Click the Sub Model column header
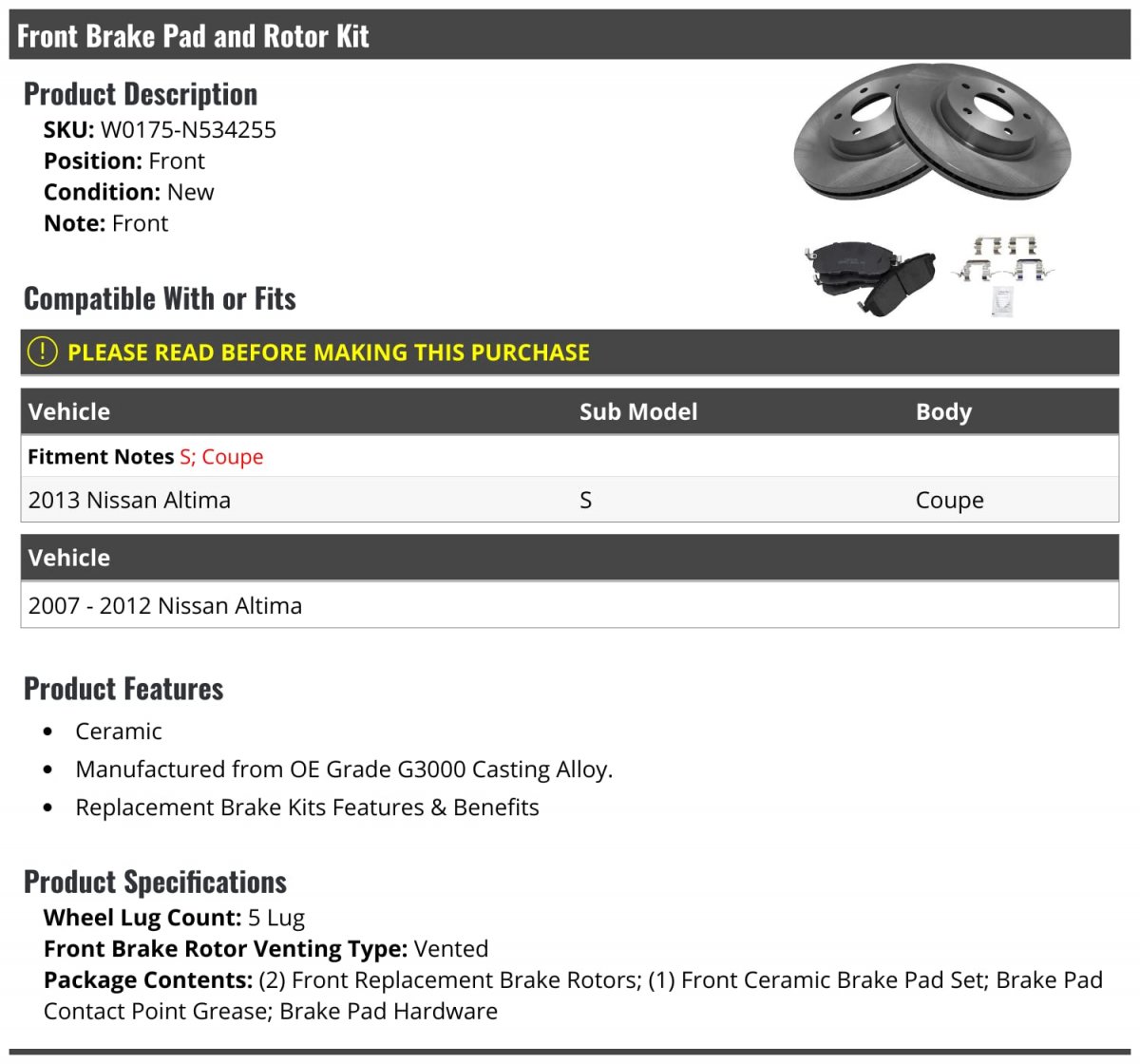The width and height of the screenshot is (1140, 1064). click(638, 412)
